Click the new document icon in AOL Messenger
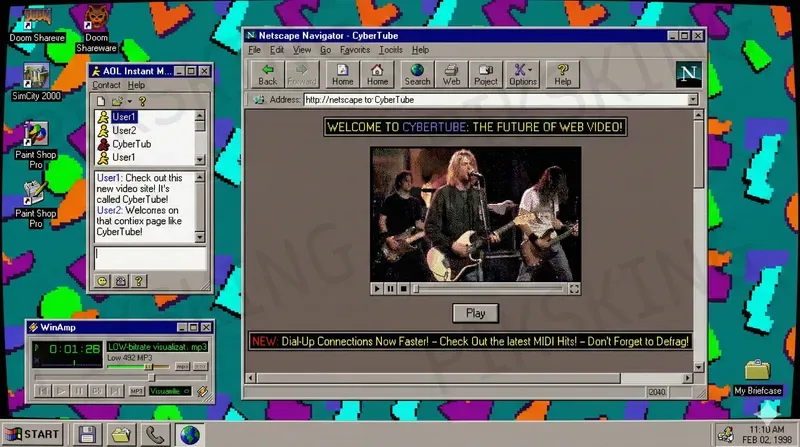Screen dimensions: 800x447 point(101,101)
